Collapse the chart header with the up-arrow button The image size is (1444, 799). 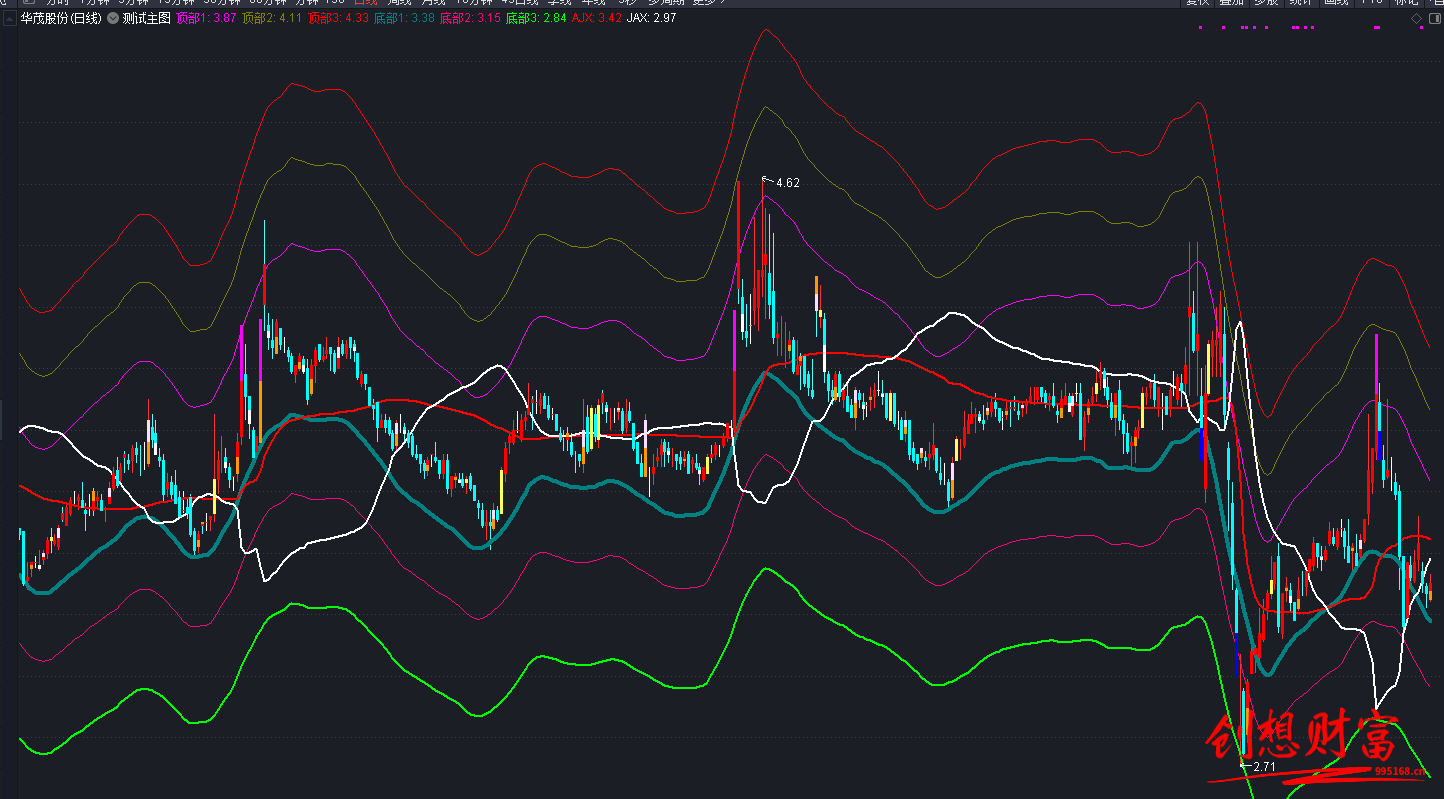point(8,18)
